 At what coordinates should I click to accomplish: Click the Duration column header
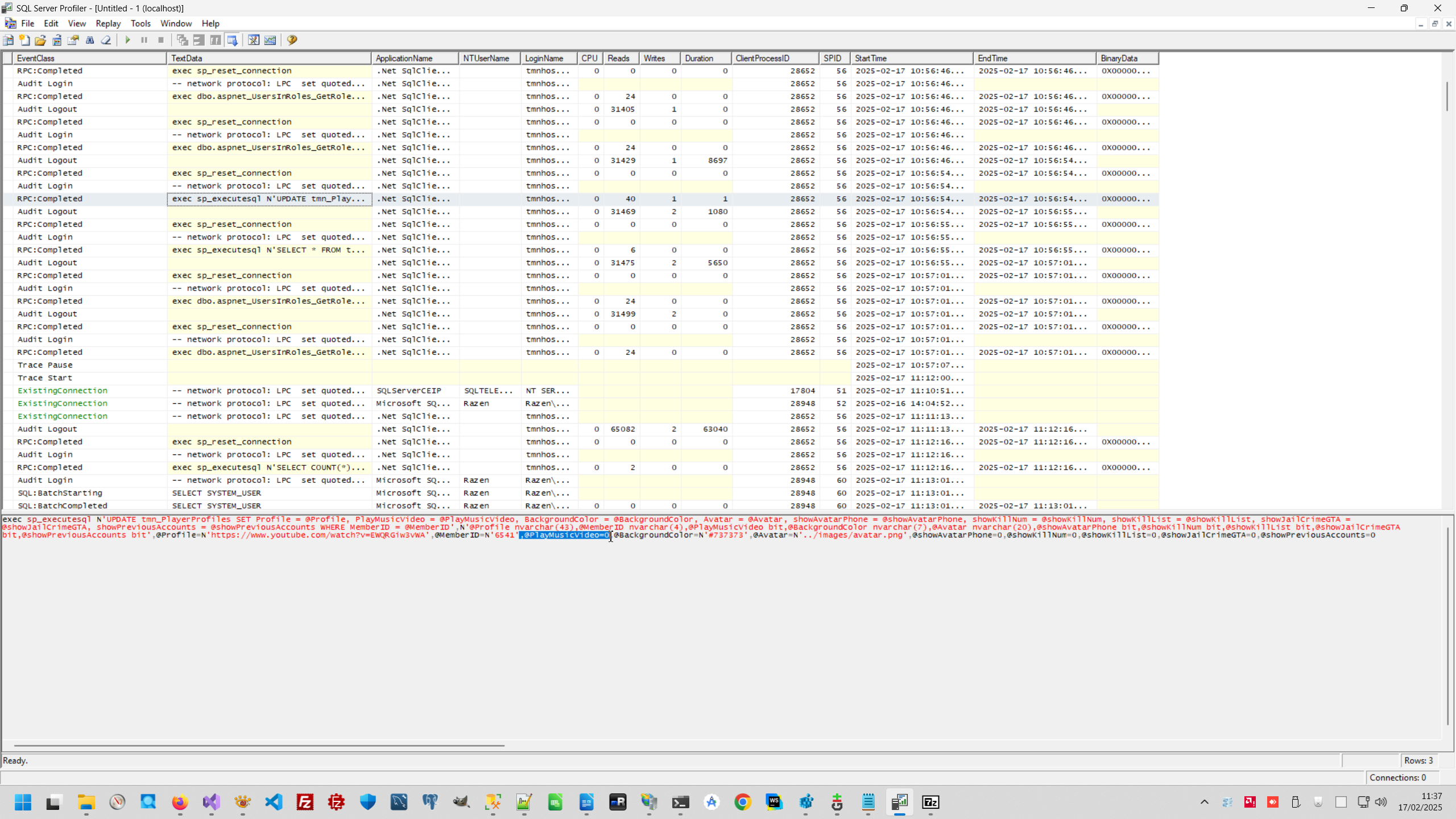[x=705, y=58]
